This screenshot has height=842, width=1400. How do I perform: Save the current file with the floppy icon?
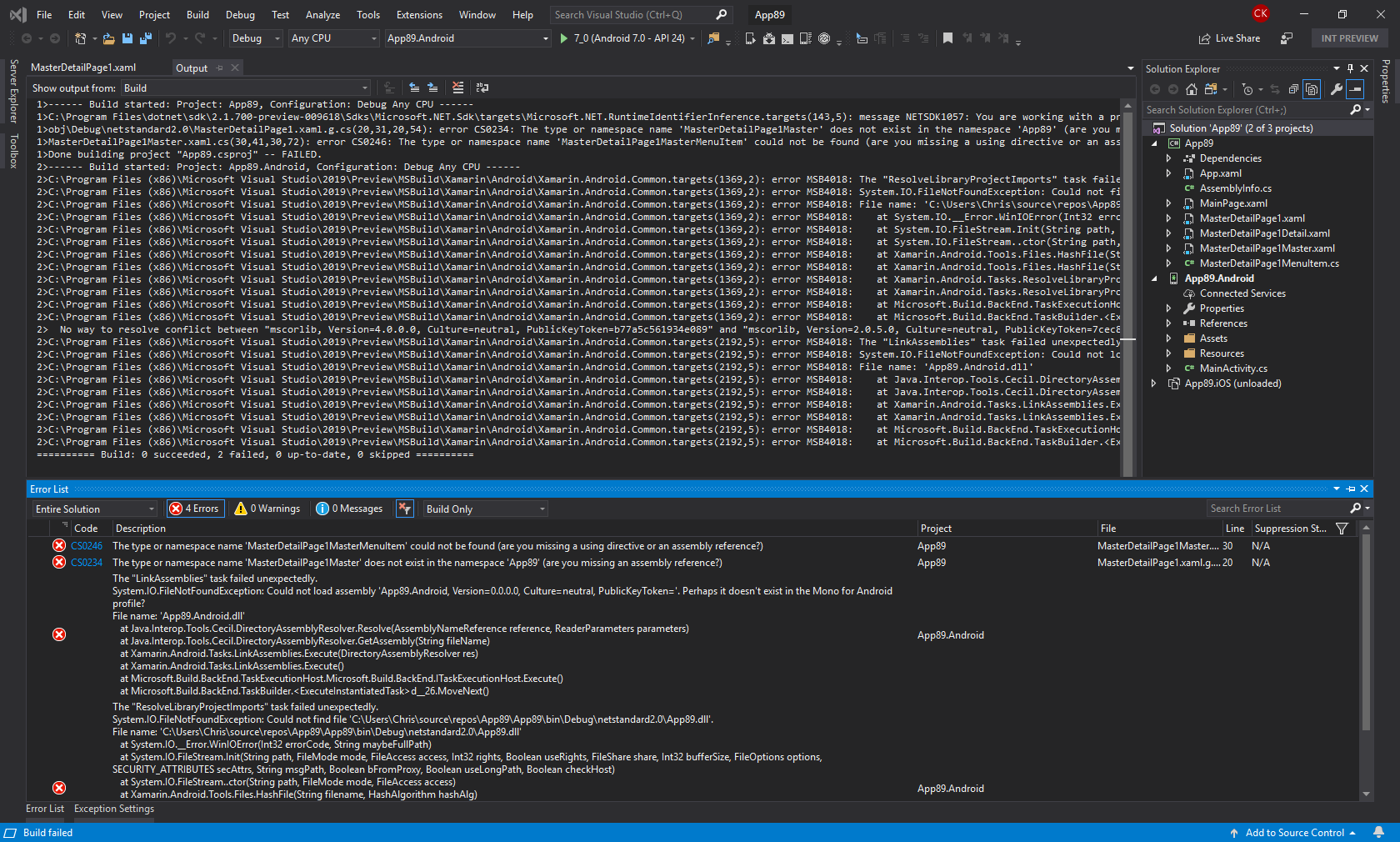pos(127,38)
